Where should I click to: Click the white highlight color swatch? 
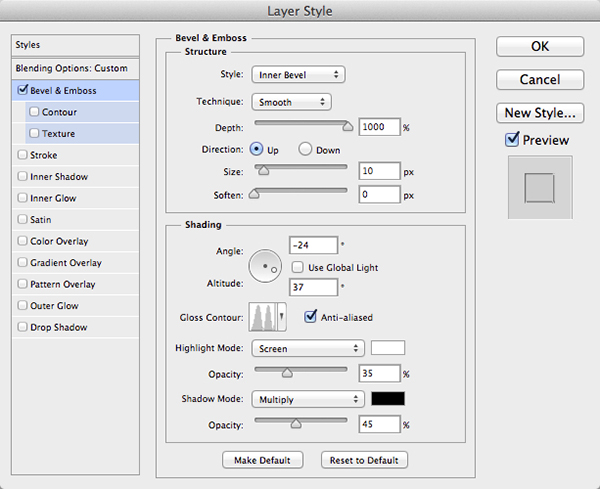(x=387, y=349)
